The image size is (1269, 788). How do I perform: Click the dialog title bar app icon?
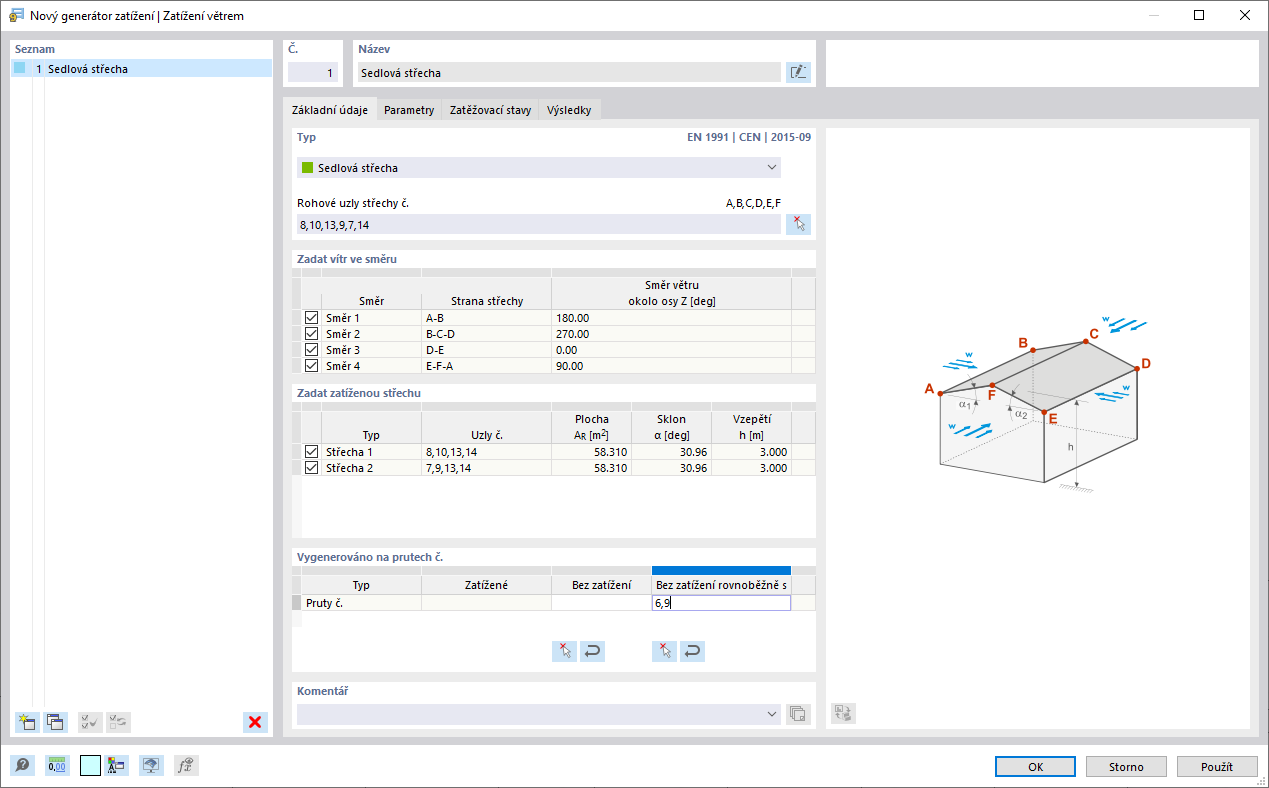tap(16, 16)
